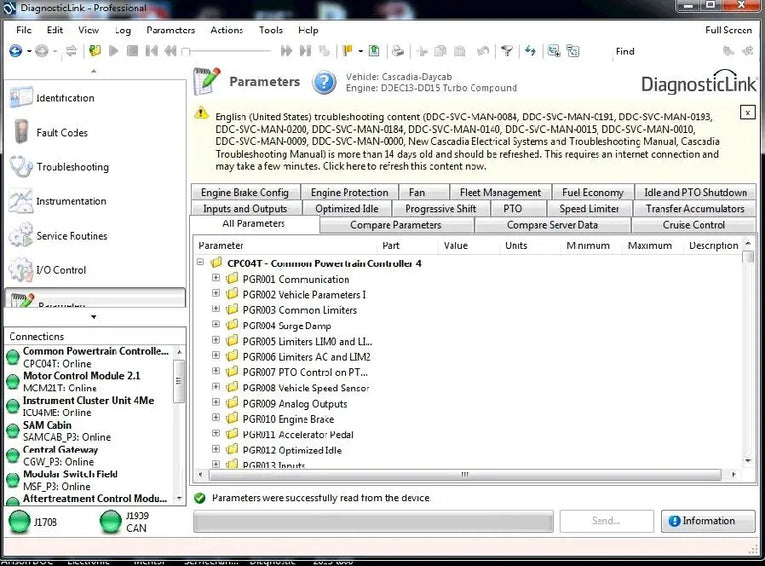This screenshot has width=765, height=566.
Task: Click the back navigation arrow in the toolbar
Action: click(16, 51)
